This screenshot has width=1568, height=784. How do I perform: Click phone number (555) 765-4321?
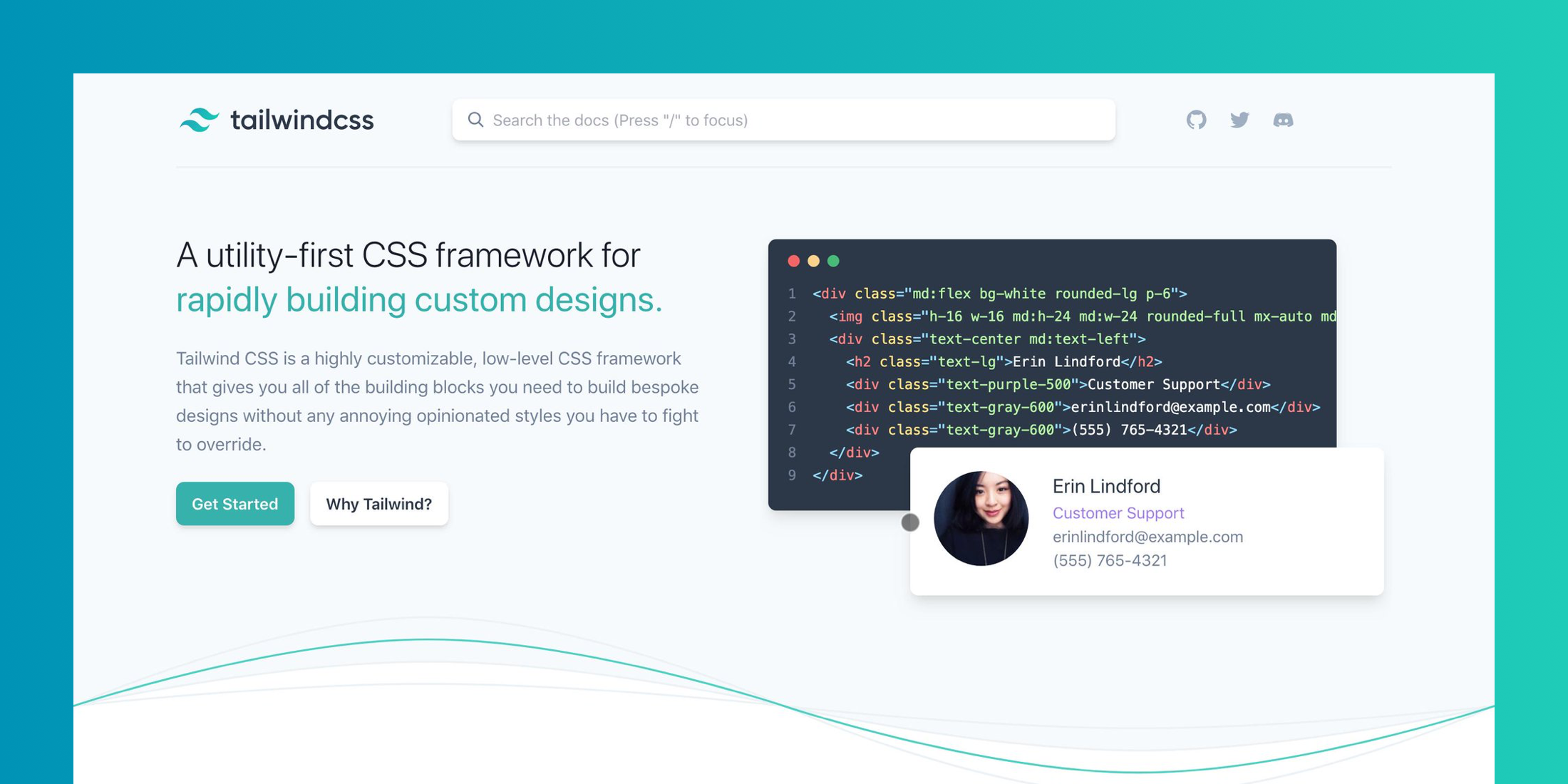[x=1110, y=560]
